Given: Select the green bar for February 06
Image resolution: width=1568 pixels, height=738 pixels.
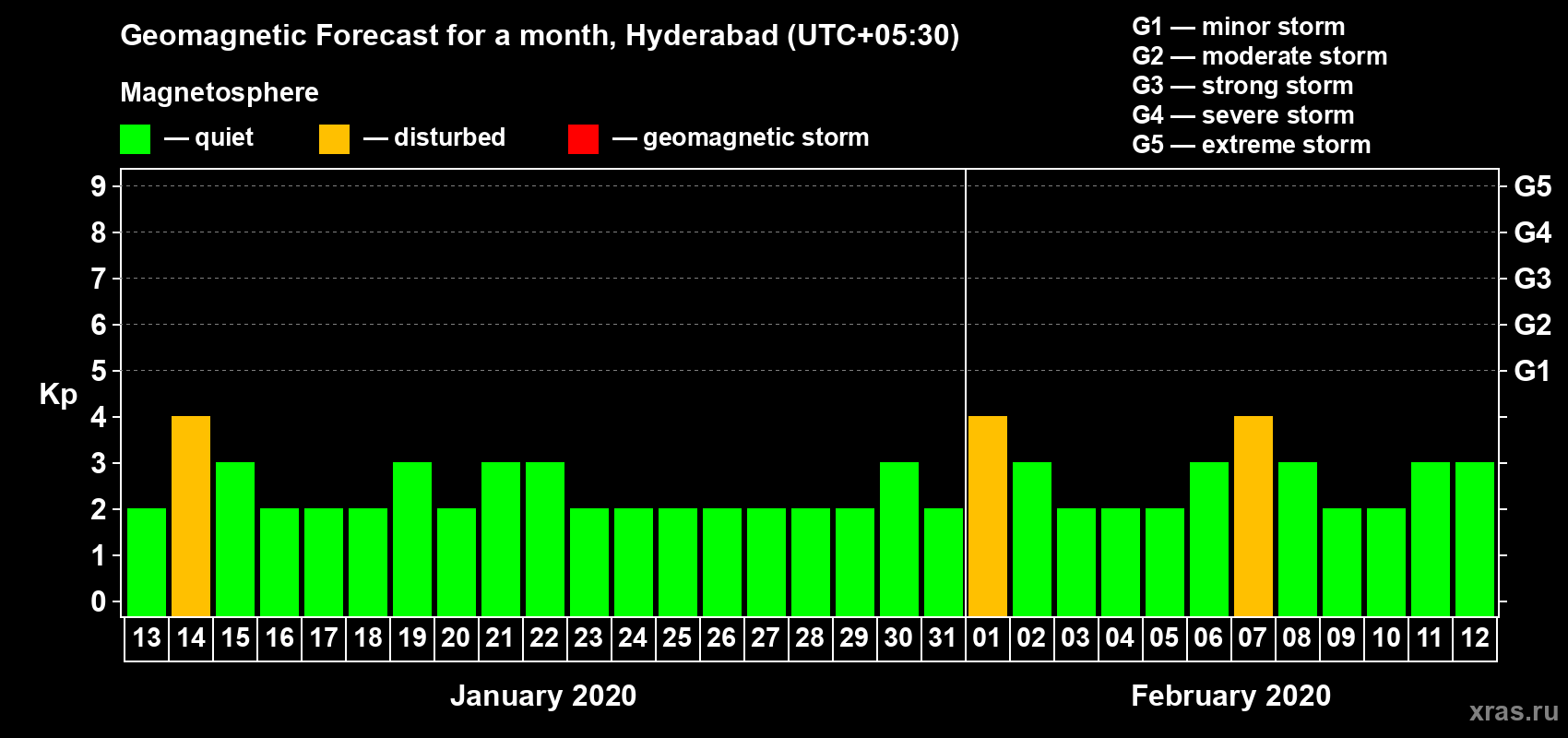Looking at the screenshot, I should (1209, 540).
